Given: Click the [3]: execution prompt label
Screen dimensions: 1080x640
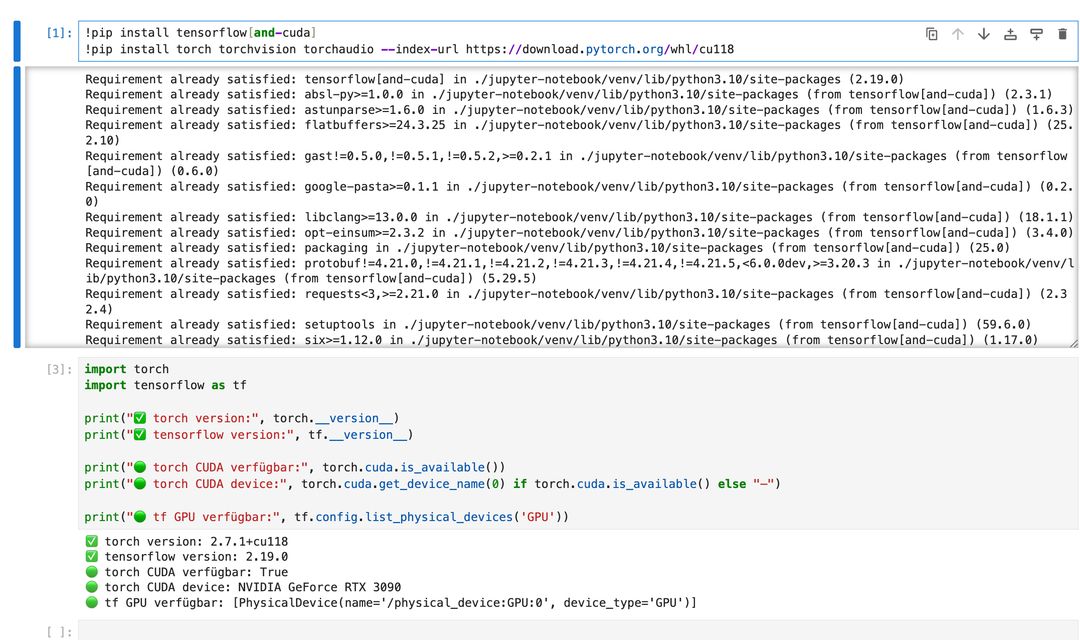Looking at the screenshot, I should [59, 369].
